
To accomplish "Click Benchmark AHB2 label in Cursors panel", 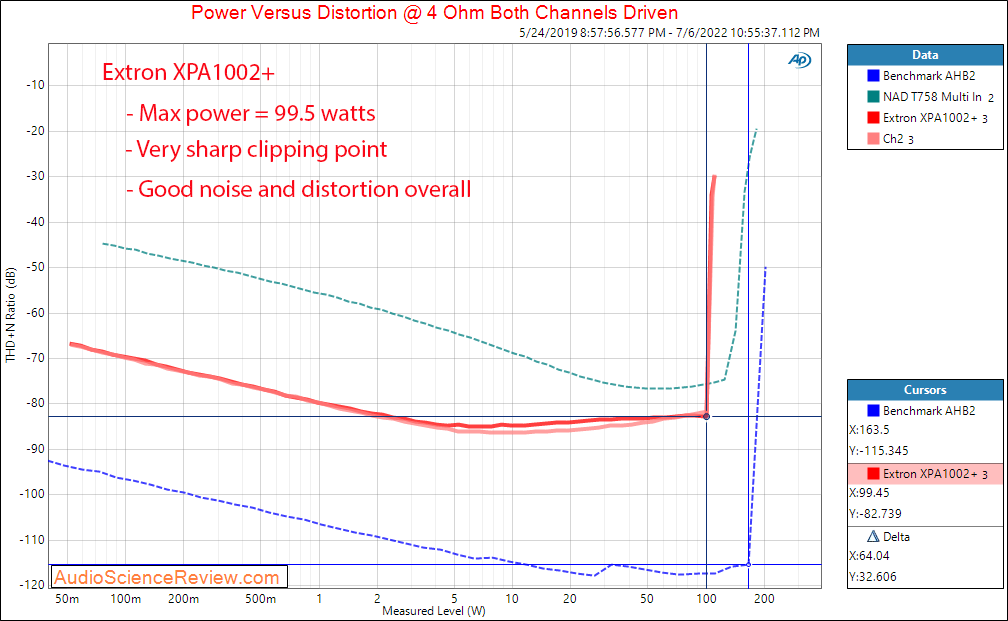I will click(x=928, y=411).
